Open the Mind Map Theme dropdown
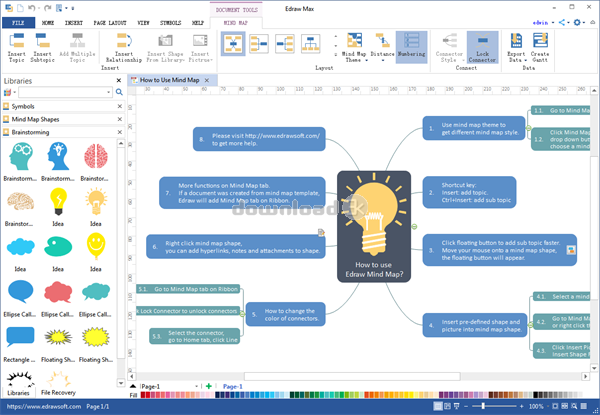Image resolution: width=600 pixels, height=415 pixels. (354, 48)
